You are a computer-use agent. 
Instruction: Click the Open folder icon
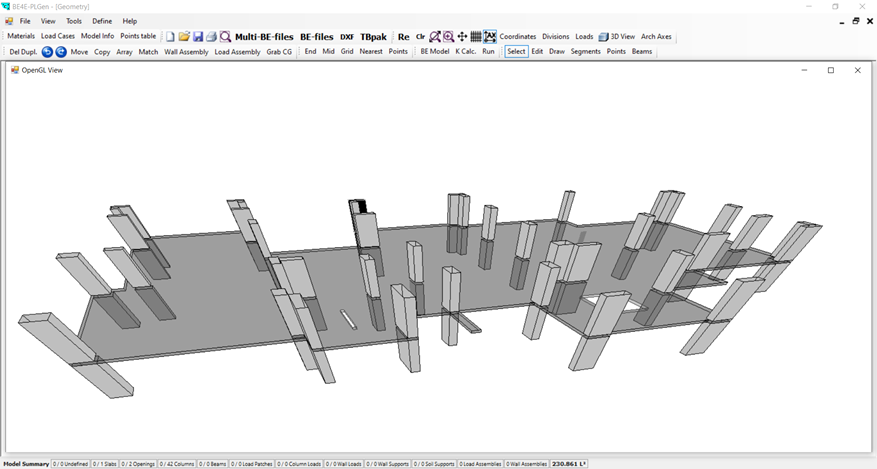(184, 37)
